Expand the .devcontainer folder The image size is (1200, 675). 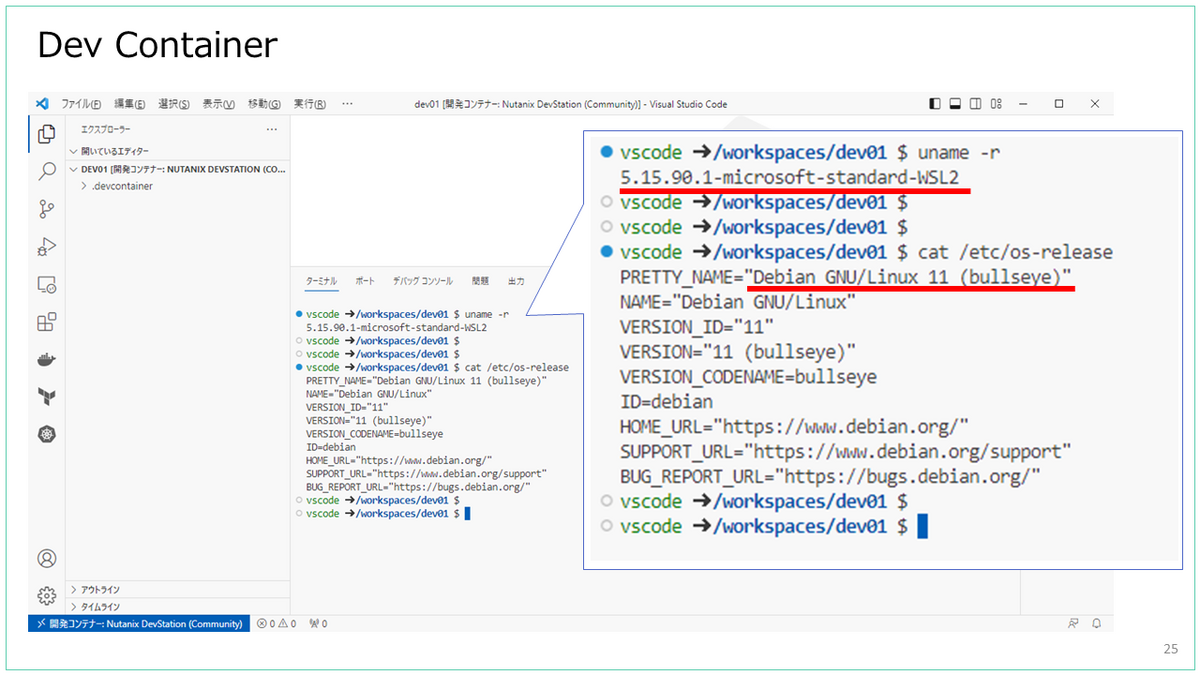[178, 186]
